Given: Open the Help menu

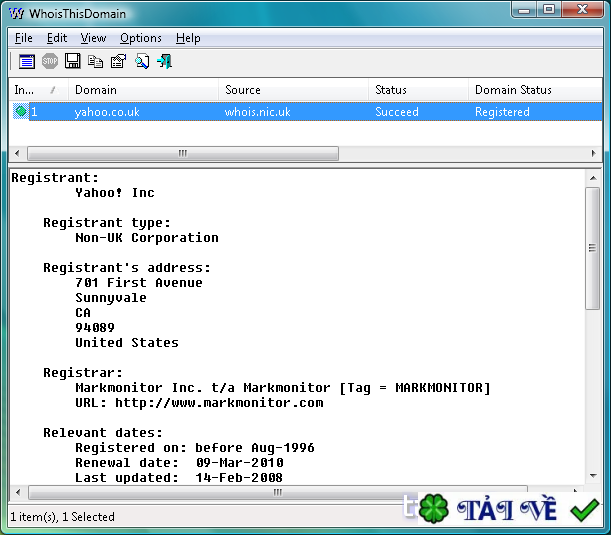Looking at the screenshot, I should [188, 38].
